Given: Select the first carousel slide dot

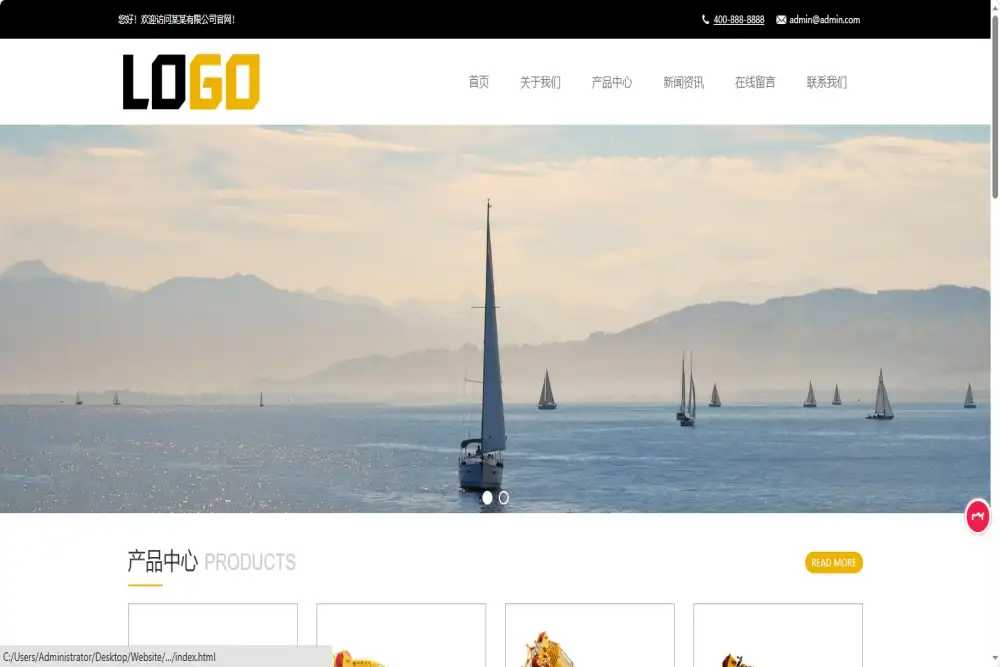Looking at the screenshot, I should [487, 497].
